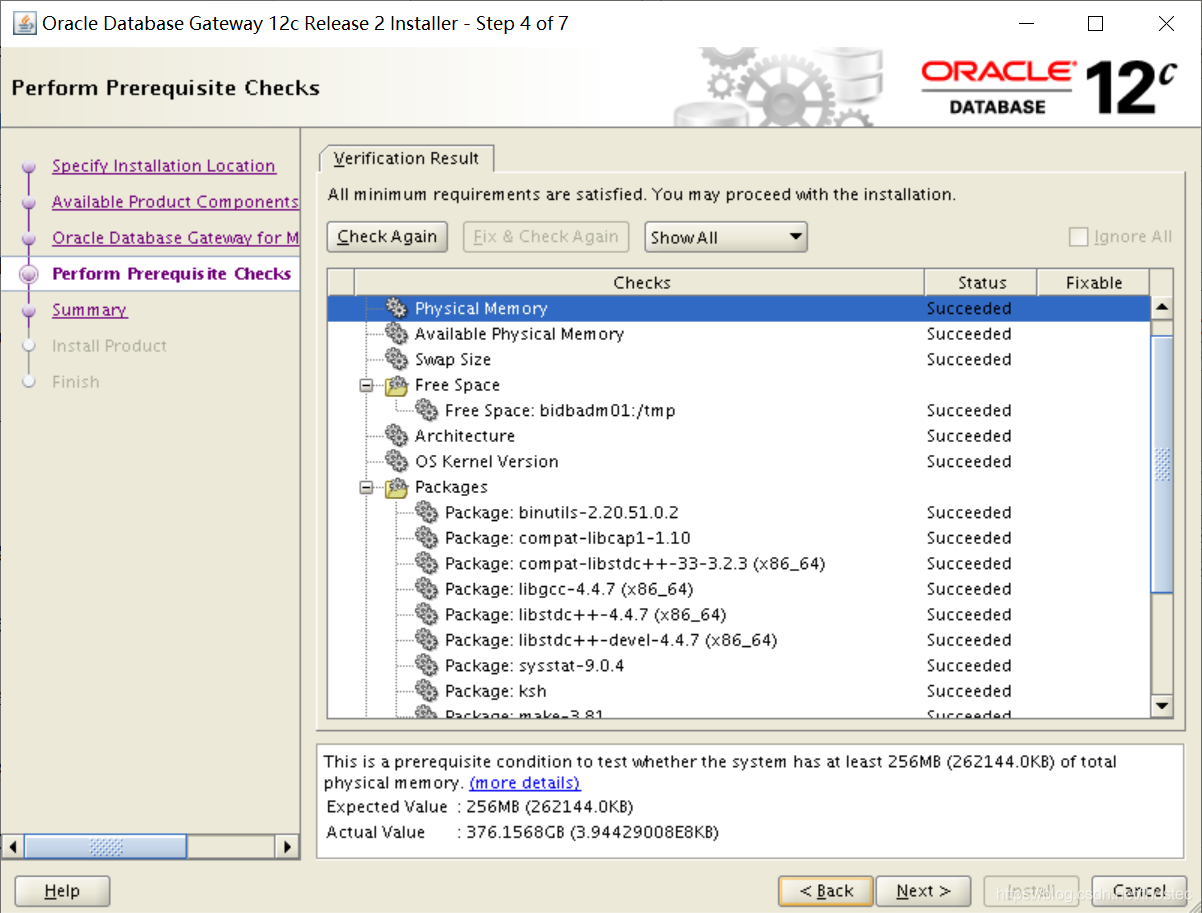
Task: Open the Show All filter dropdown
Action: (726, 237)
